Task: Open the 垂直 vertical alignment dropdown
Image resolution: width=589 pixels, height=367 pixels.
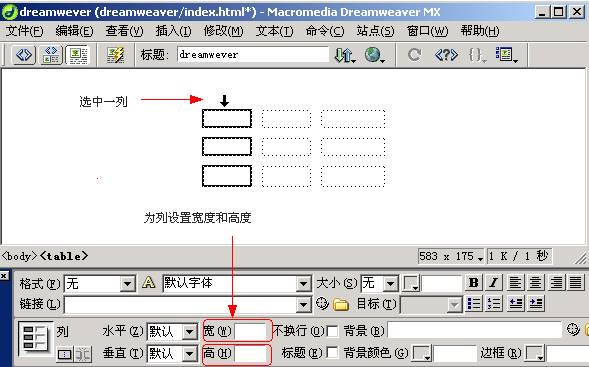Action: click(189, 353)
